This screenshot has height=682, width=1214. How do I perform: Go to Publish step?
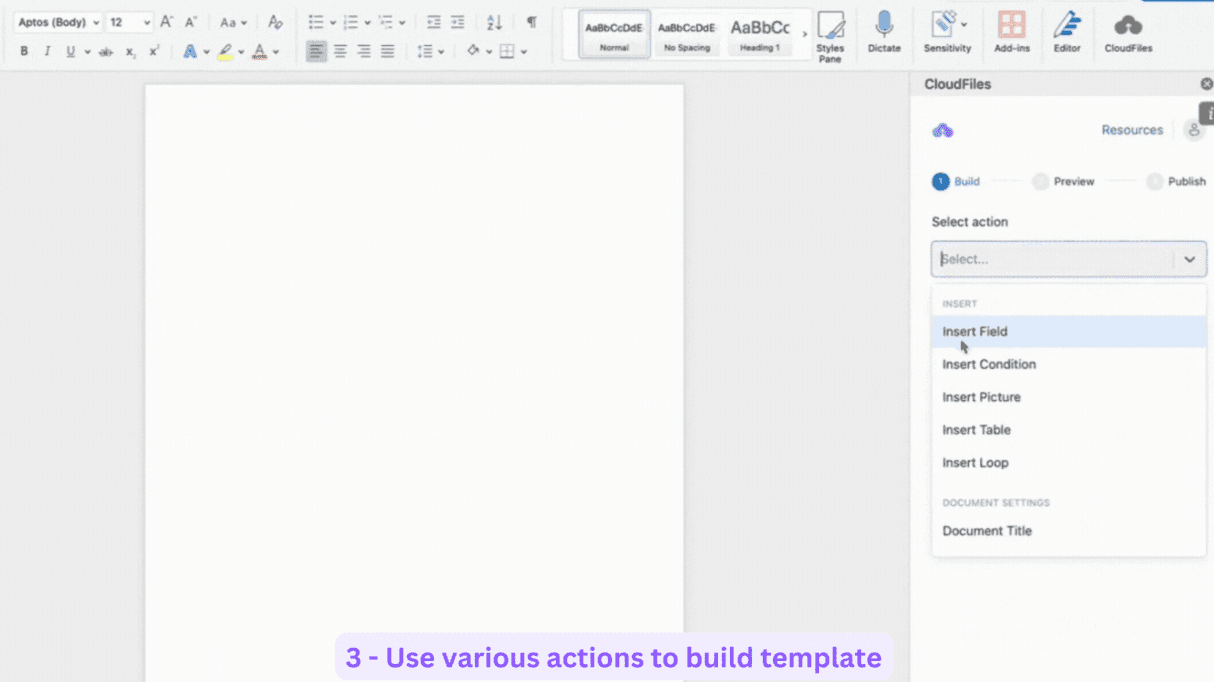(x=1176, y=182)
